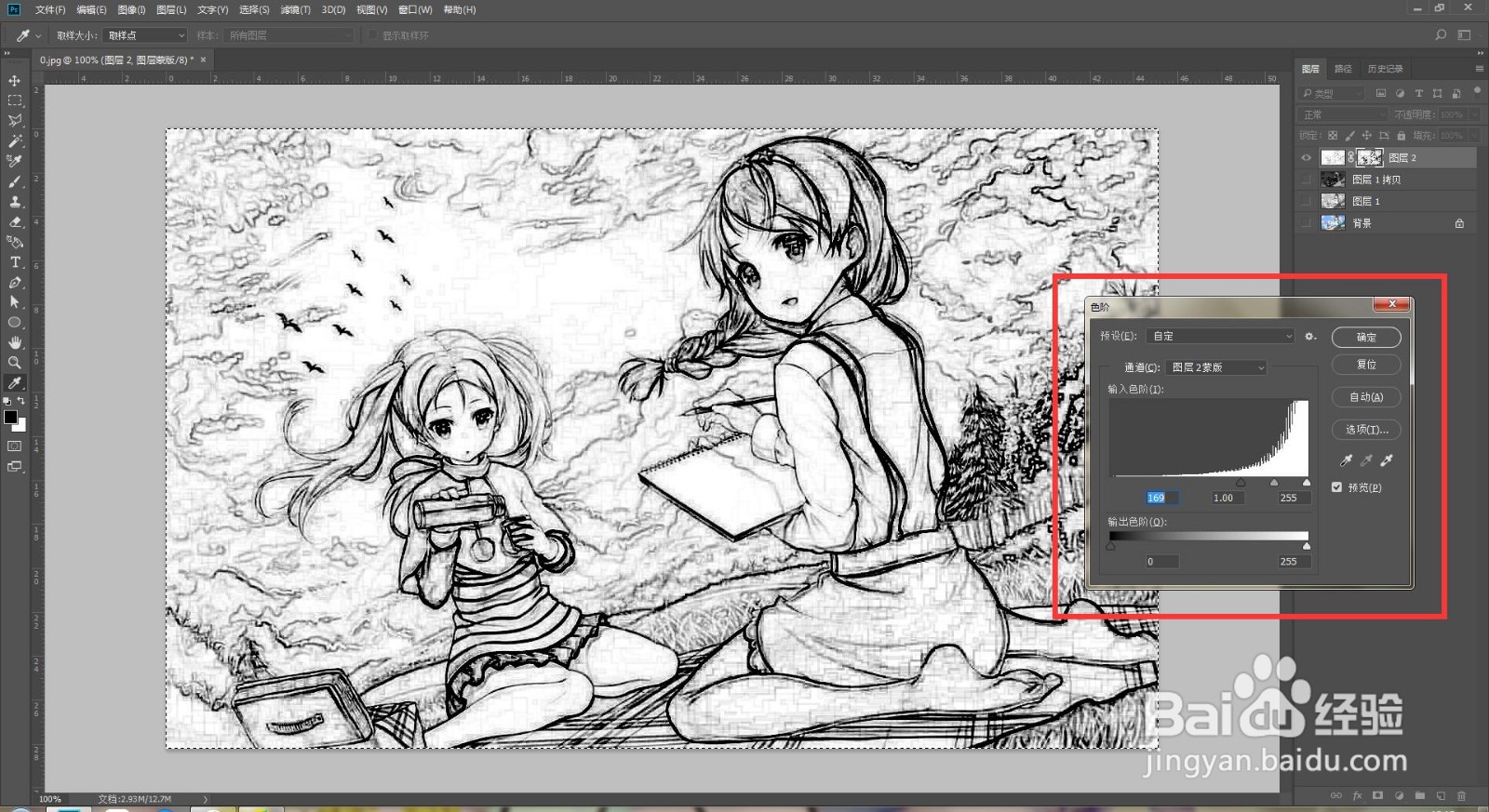
Task: Swap foreground and background colors
Action: 21,401
